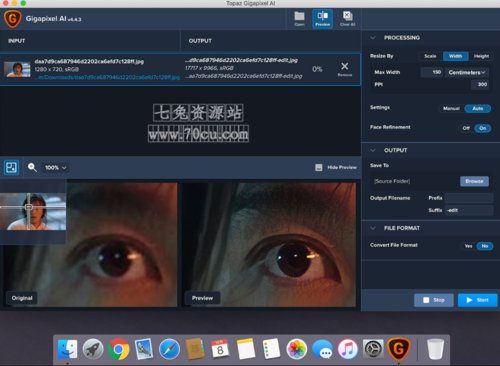
Task: Click the Gigapixel AI dock icon
Action: point(399,349)
